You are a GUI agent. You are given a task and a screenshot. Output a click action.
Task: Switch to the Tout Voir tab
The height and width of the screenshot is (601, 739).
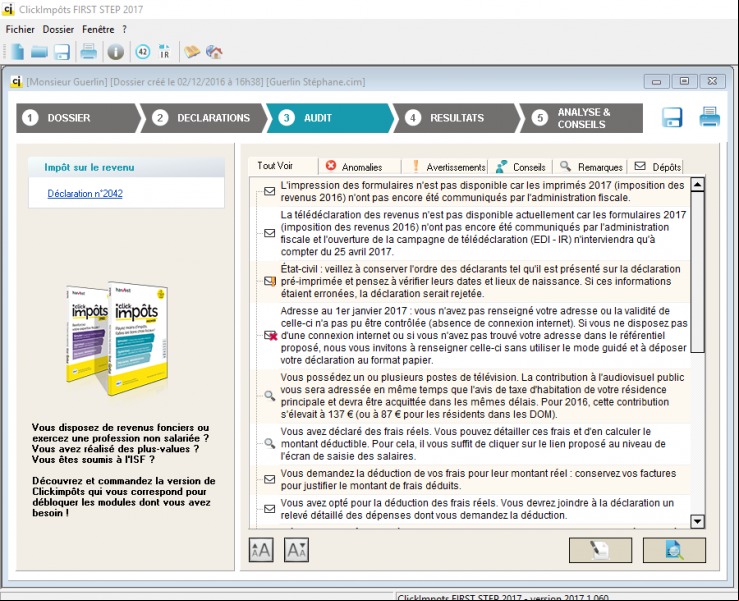coord(283,166)
